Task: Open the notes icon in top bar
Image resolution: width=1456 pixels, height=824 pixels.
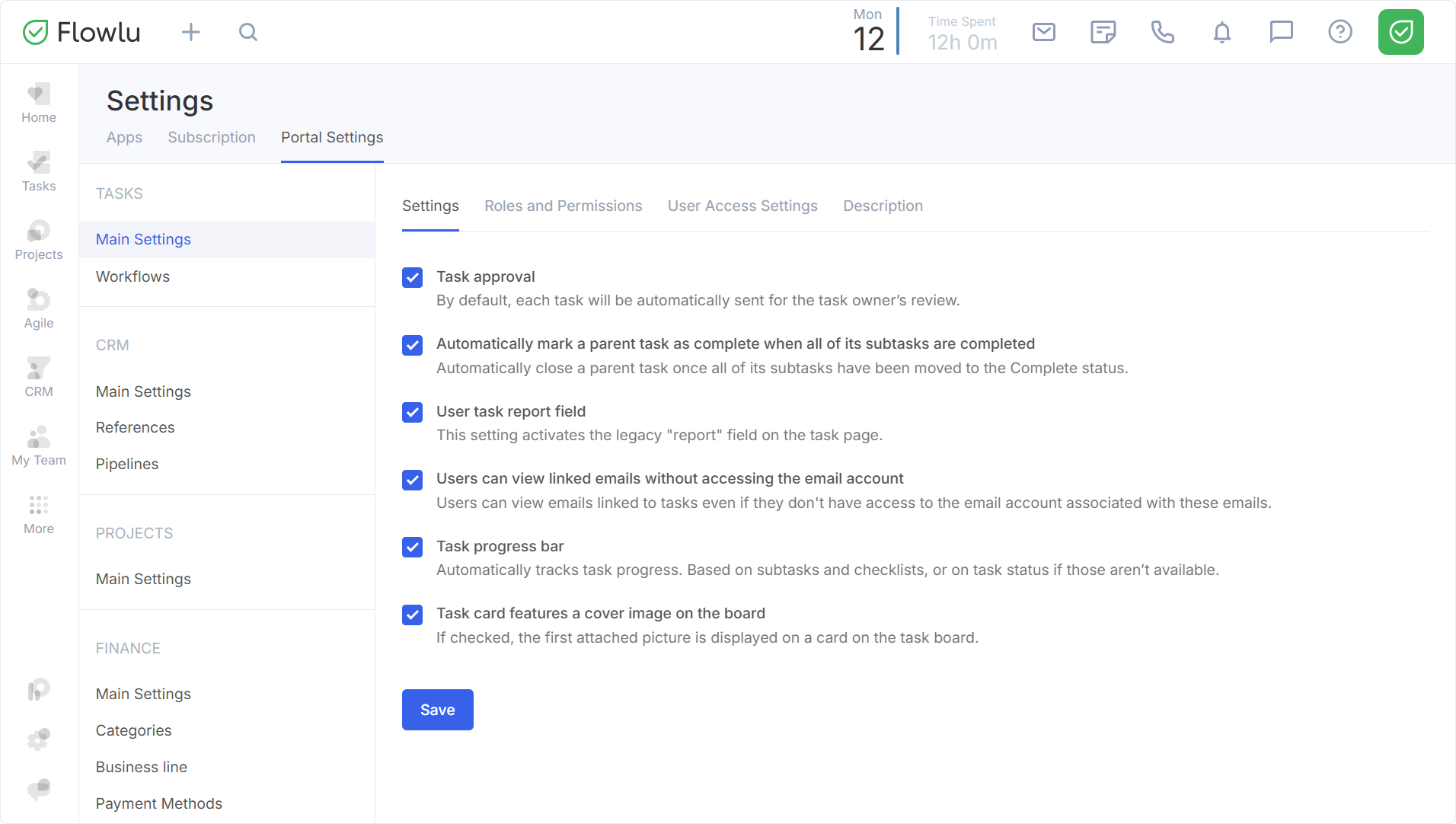Action: pos(1103,32)
